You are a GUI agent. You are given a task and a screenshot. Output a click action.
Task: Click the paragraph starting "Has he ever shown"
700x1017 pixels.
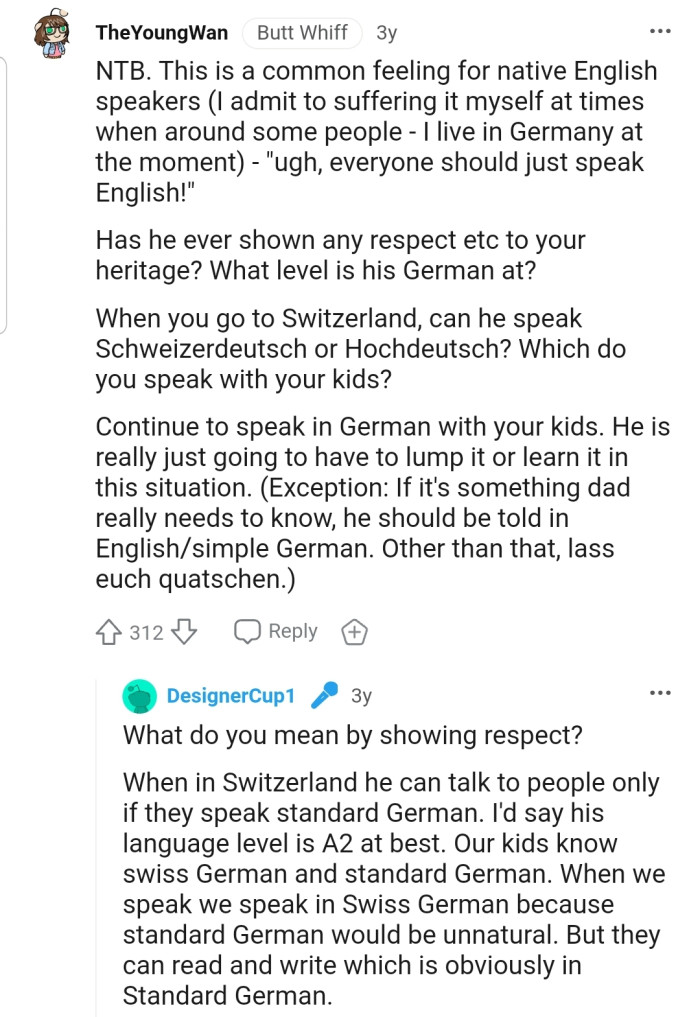pos(340,256)
